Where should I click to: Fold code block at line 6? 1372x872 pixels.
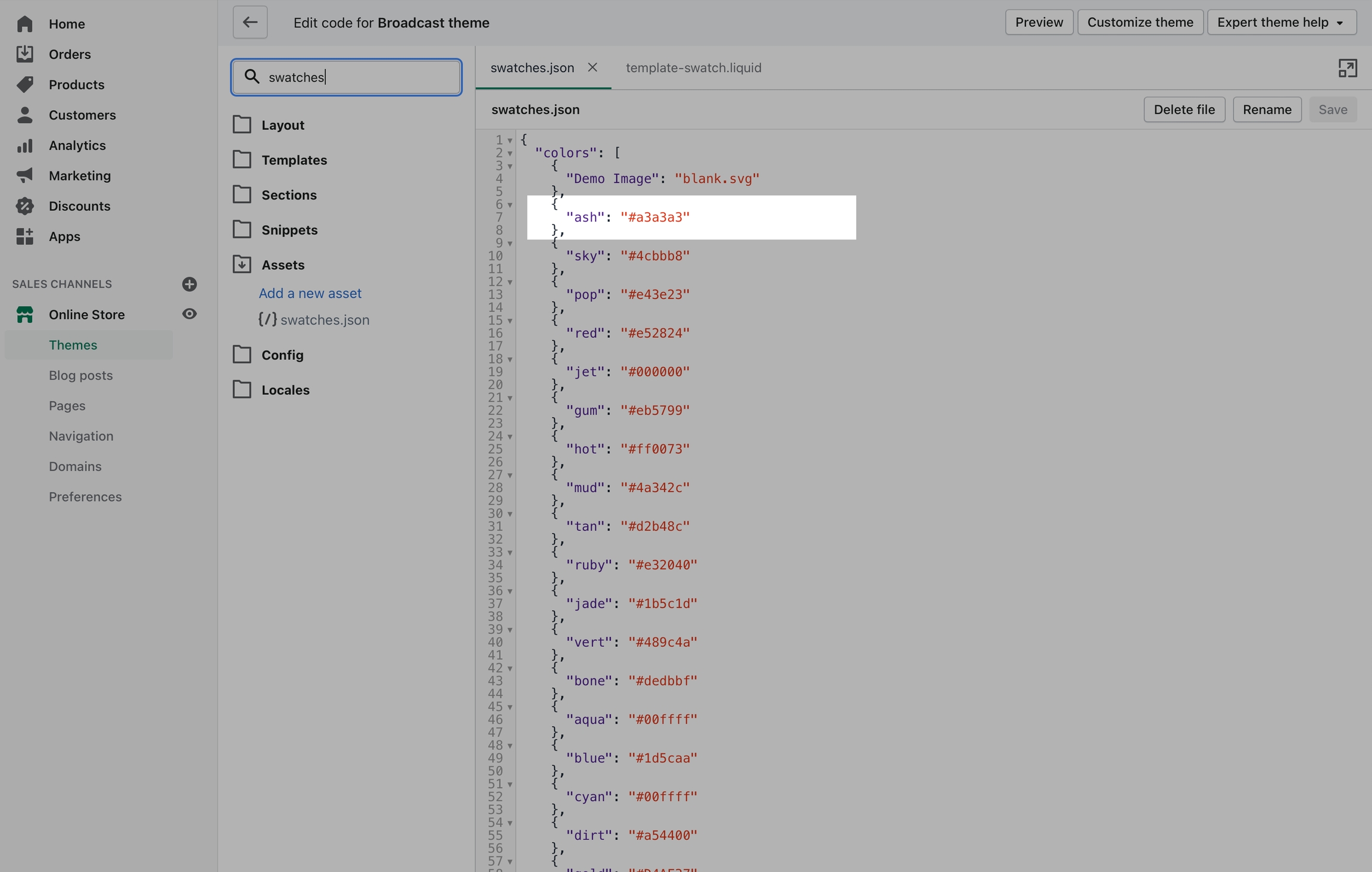[x=510, y=205]
